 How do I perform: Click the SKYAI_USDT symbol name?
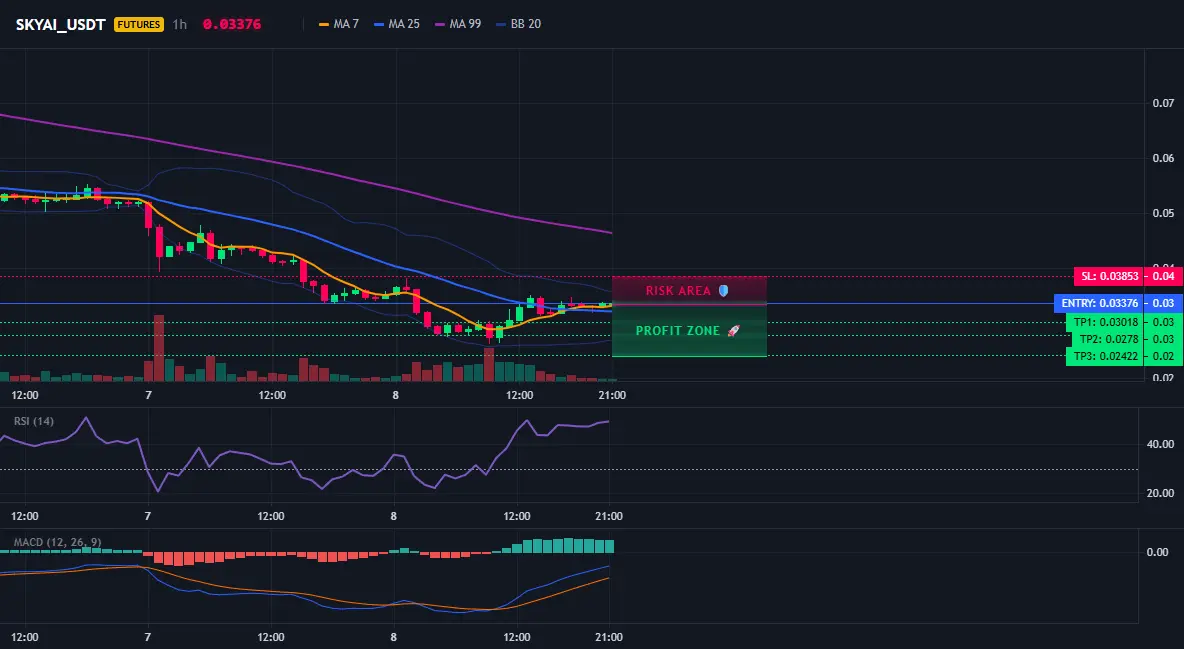(x=60, y=24)
